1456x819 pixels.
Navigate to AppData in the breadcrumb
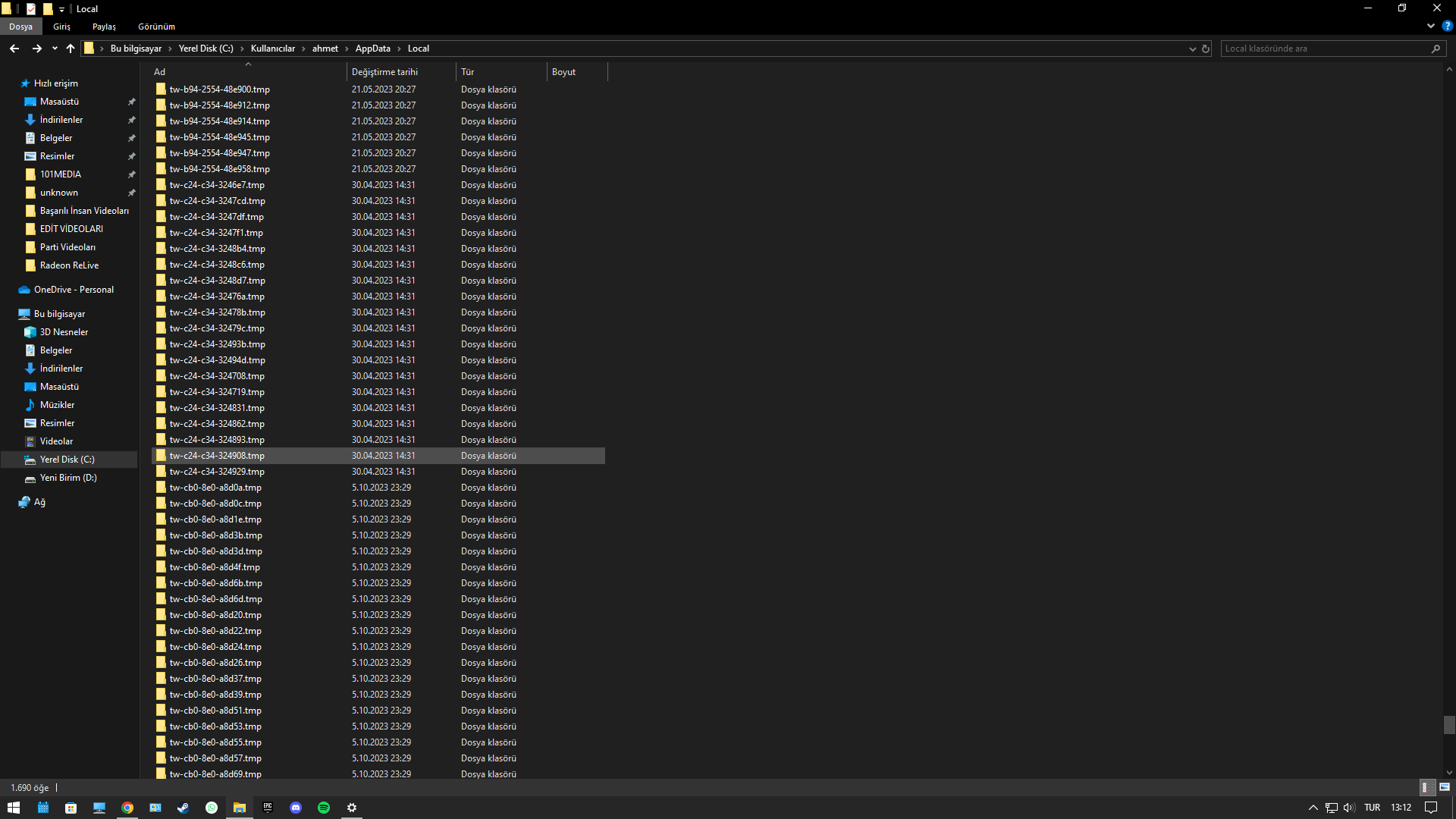372,49
